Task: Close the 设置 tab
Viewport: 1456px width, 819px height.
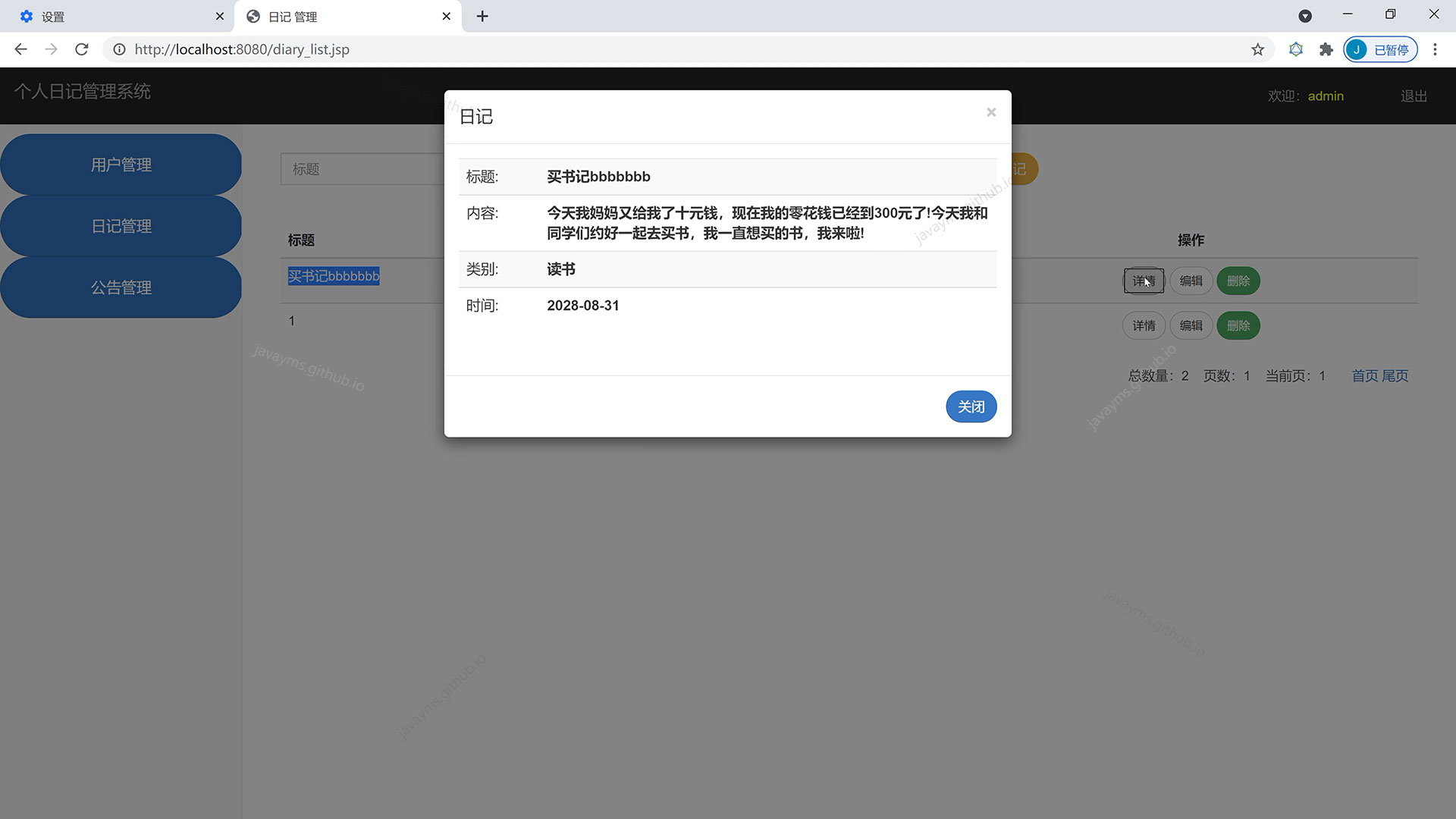Action: [219, 16]
